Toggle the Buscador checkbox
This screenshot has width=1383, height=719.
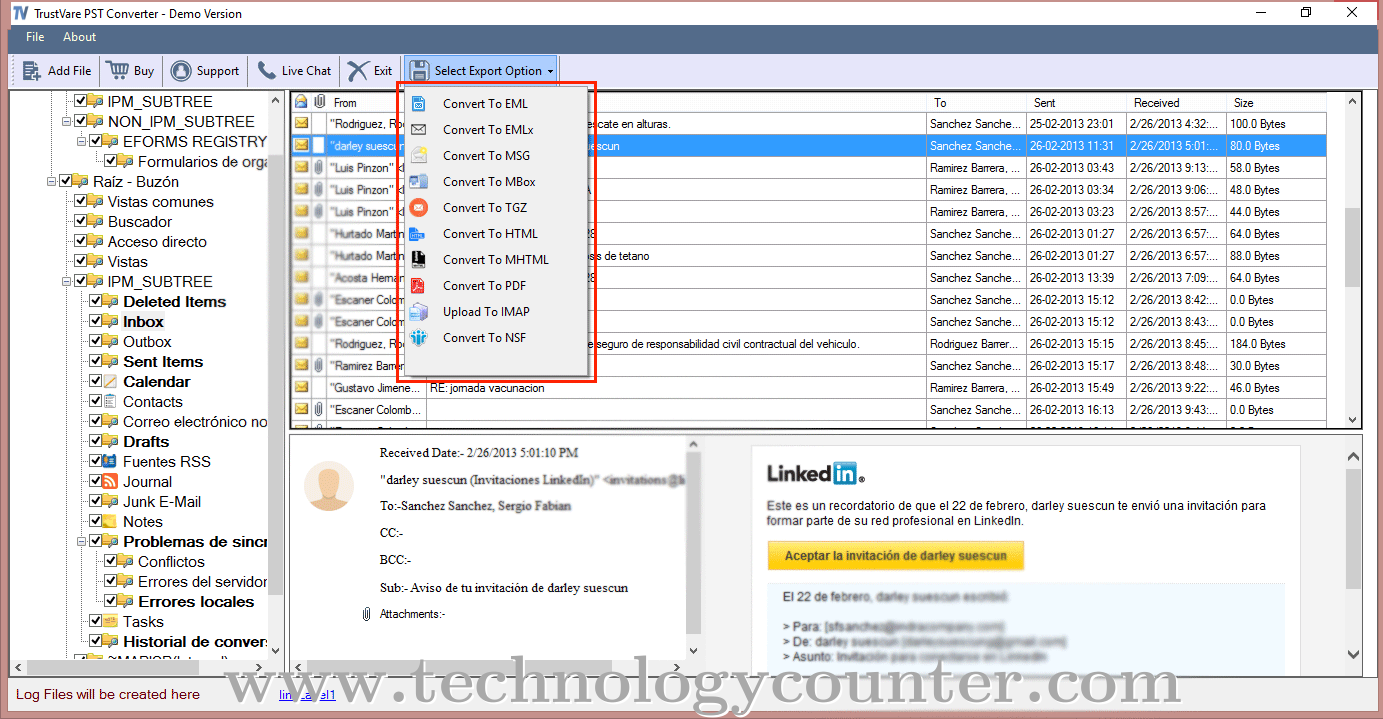click(81, 221)
